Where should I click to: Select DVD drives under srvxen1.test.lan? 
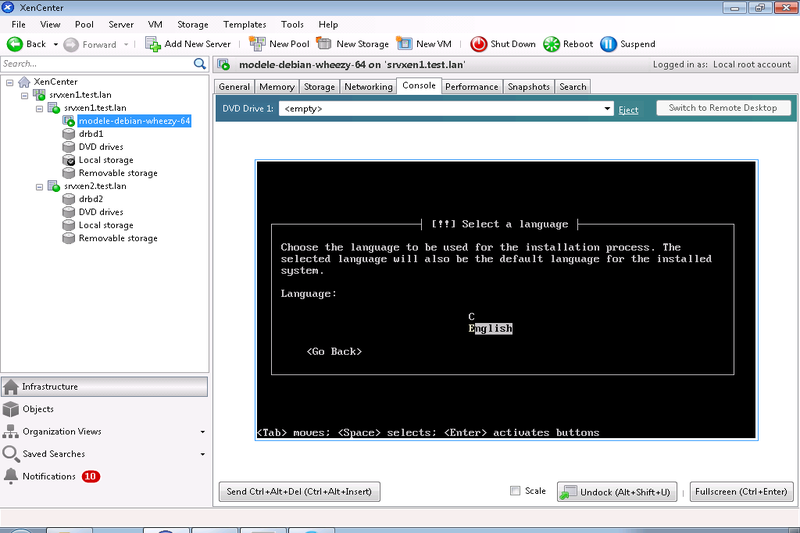(x=101, y=147)
